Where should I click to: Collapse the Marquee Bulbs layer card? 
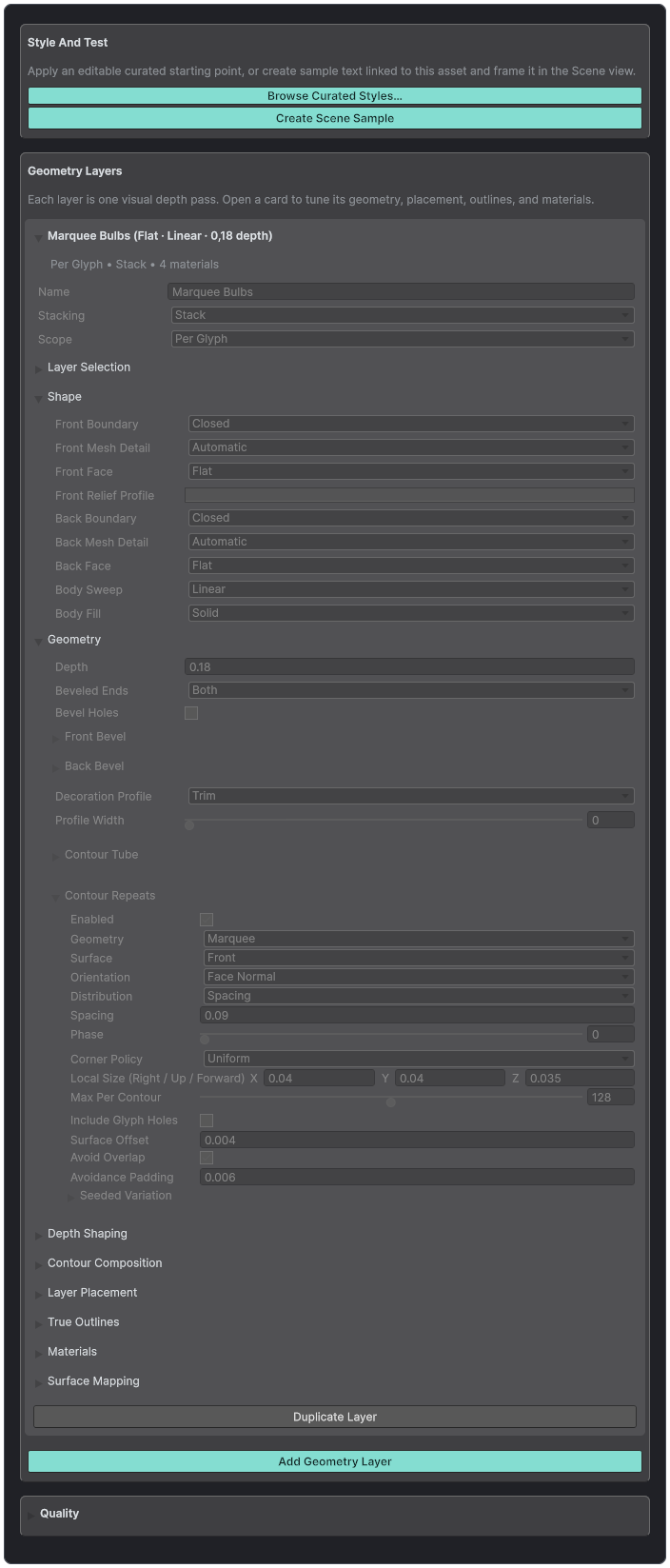(38, 237)
